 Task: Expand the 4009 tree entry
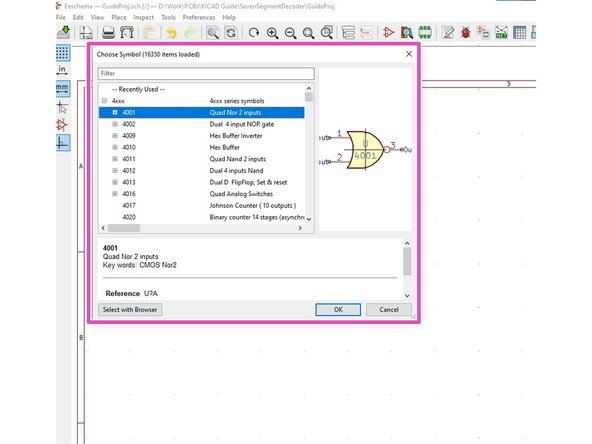[x=115, y=136]
